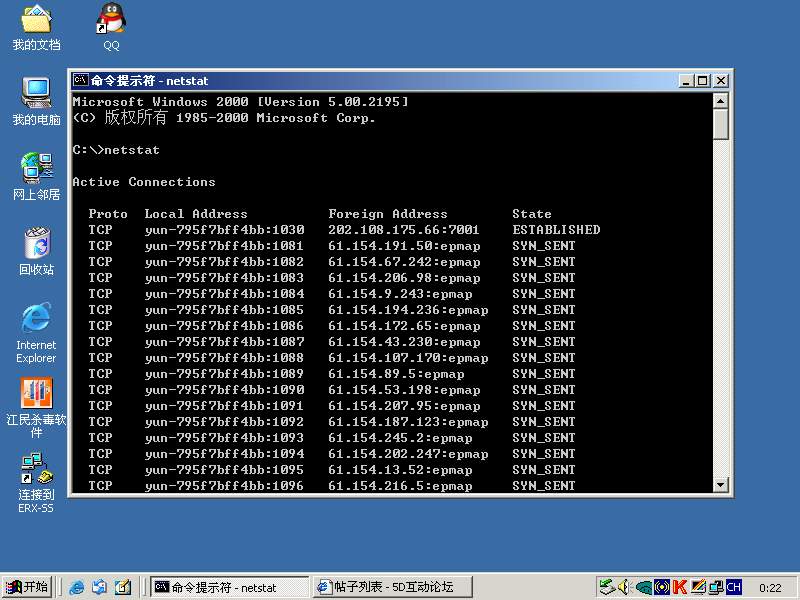The width and height of the screenshot is (800, 600).
Task: Open the red K antivirus tray icon
Action: (x=679, y=587)
